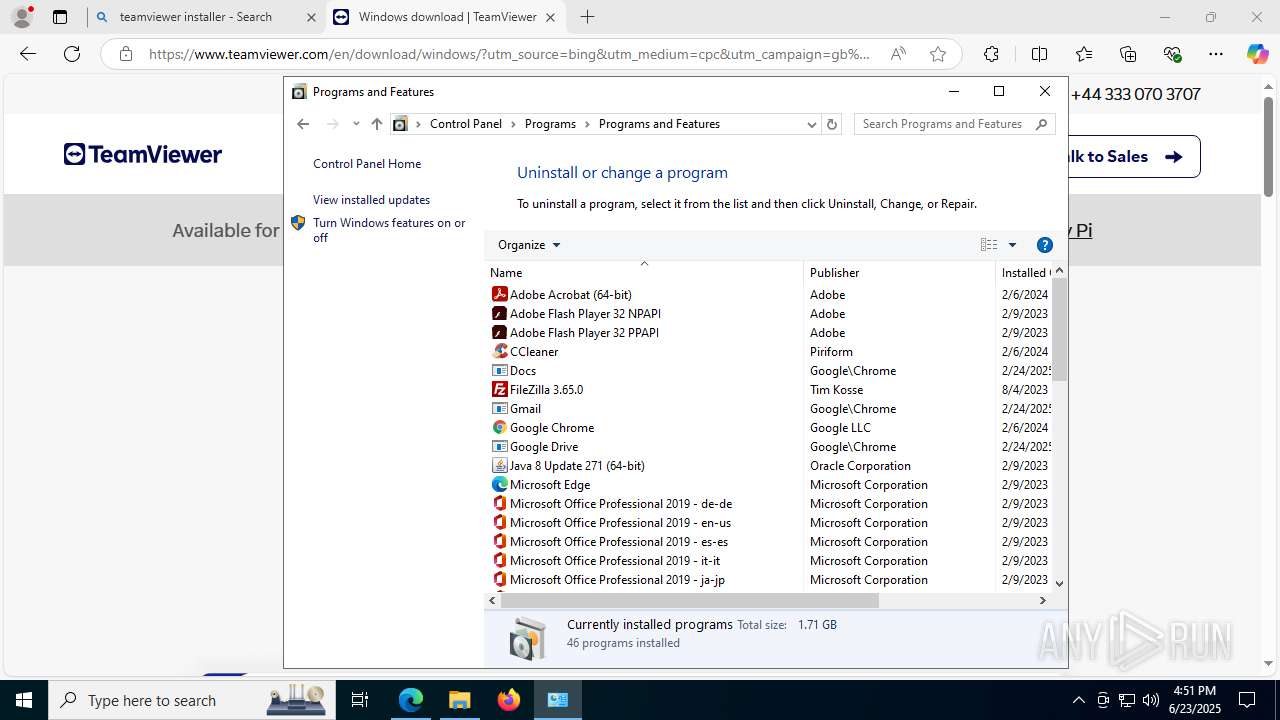Expand the Programs breadcrumb chevron

click(x=587, y=124)
